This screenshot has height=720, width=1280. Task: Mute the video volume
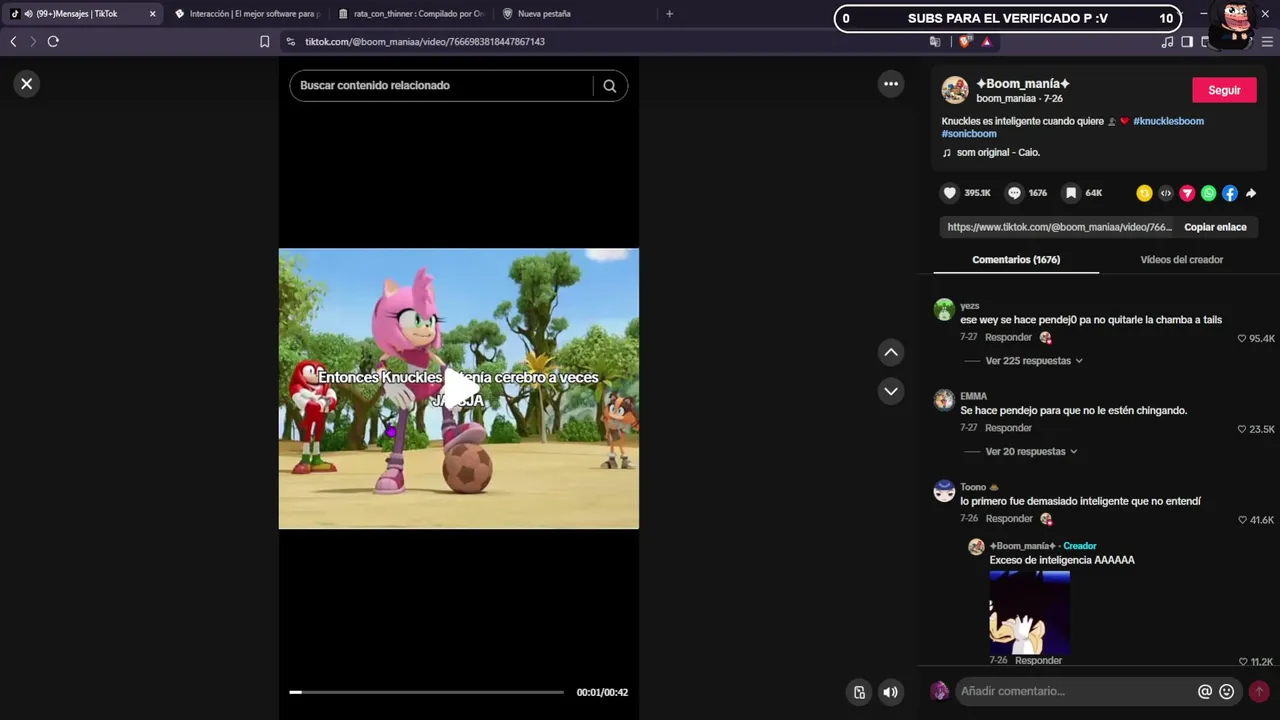click(x=890, y=692)
